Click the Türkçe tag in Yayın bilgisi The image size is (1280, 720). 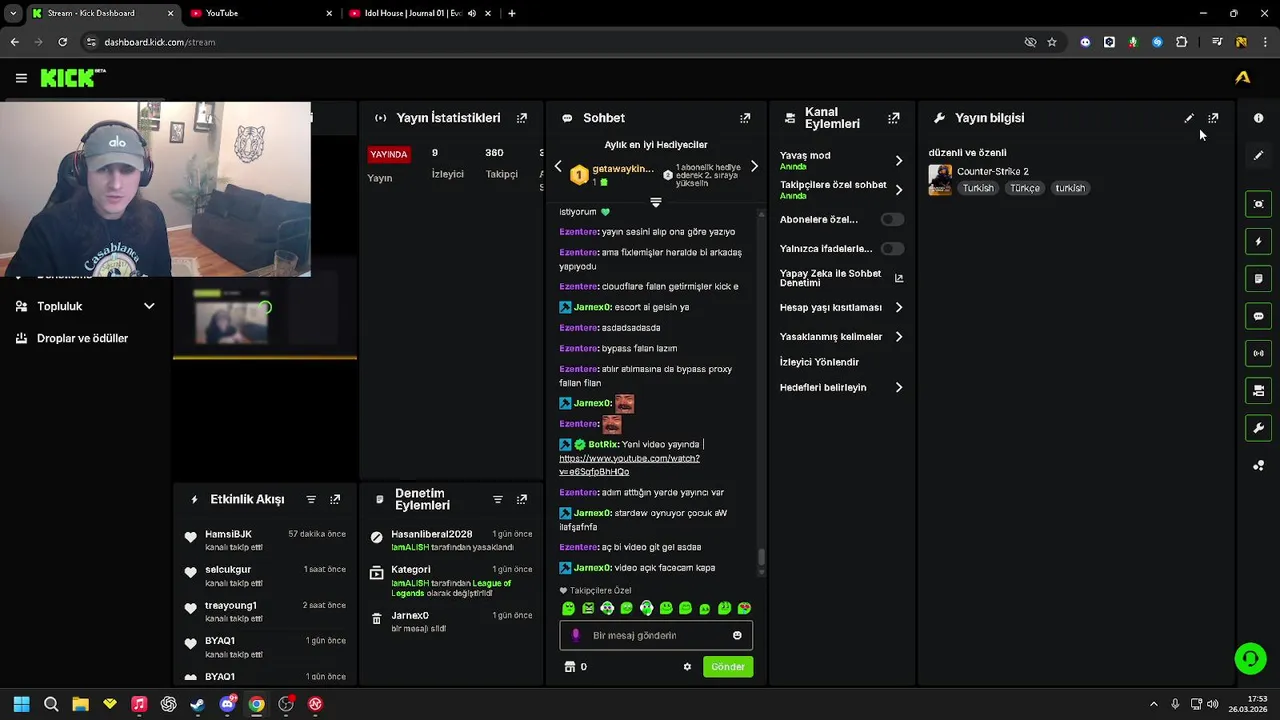(x=1025, y=188)
